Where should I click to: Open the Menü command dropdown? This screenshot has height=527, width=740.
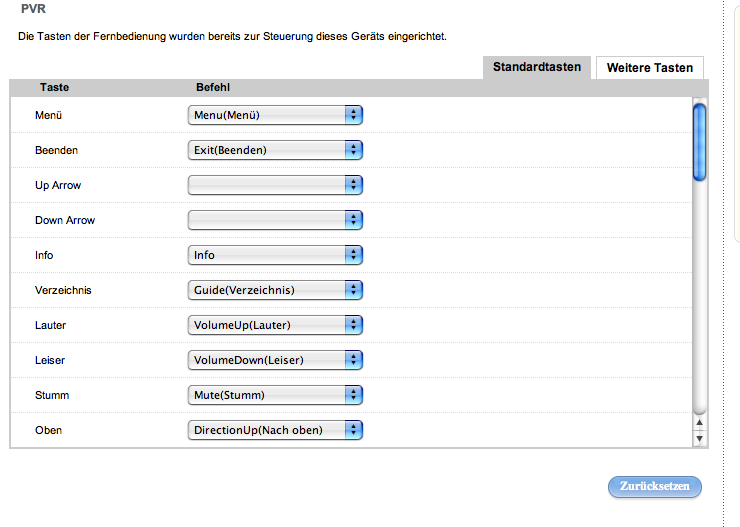point(275,115)
